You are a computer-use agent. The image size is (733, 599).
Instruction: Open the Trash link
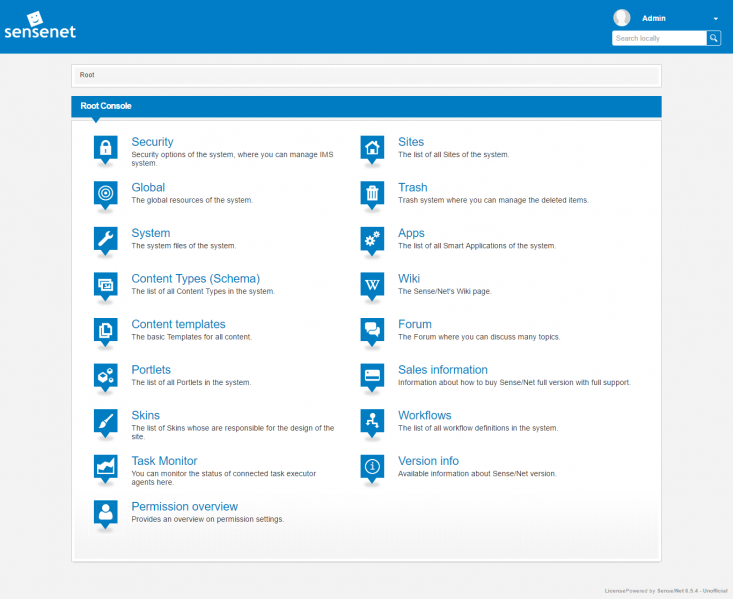412,187
